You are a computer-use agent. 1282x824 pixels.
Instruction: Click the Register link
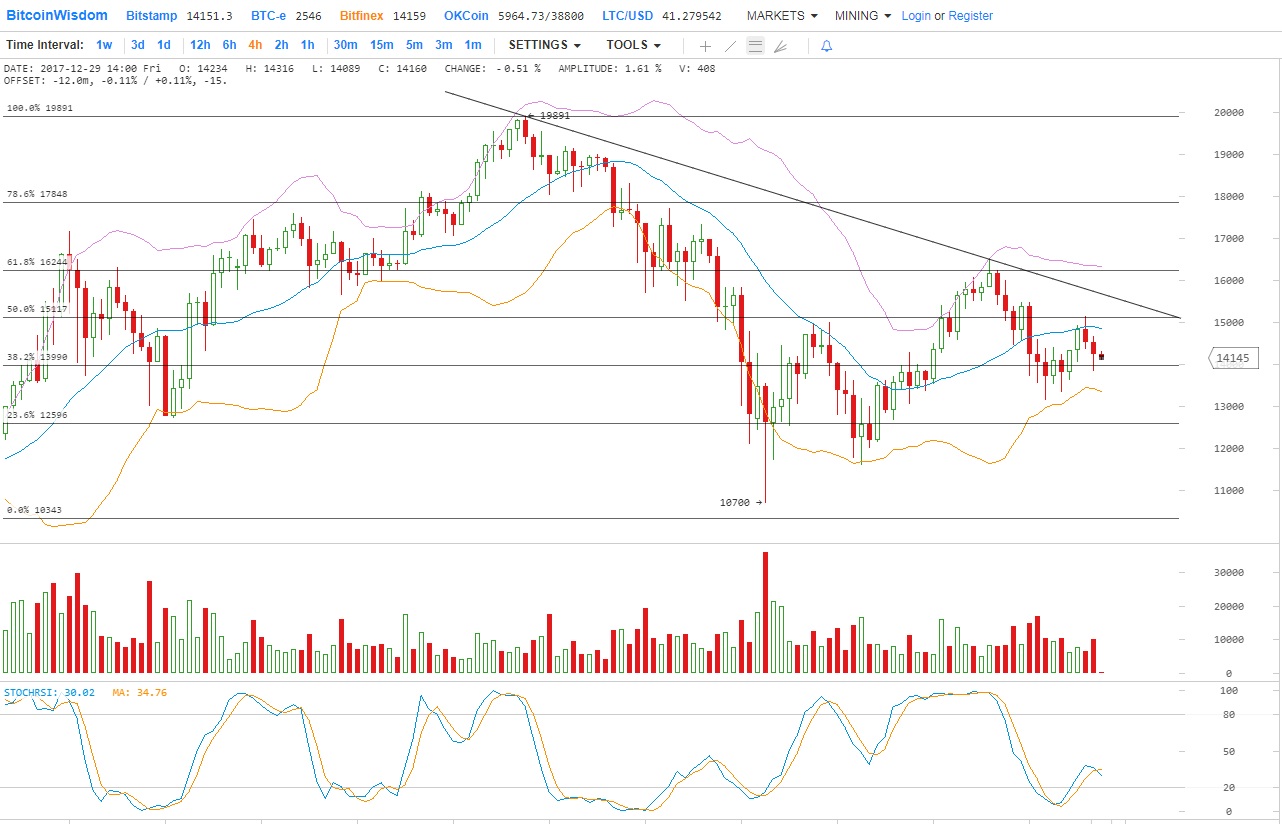(971, 16)
